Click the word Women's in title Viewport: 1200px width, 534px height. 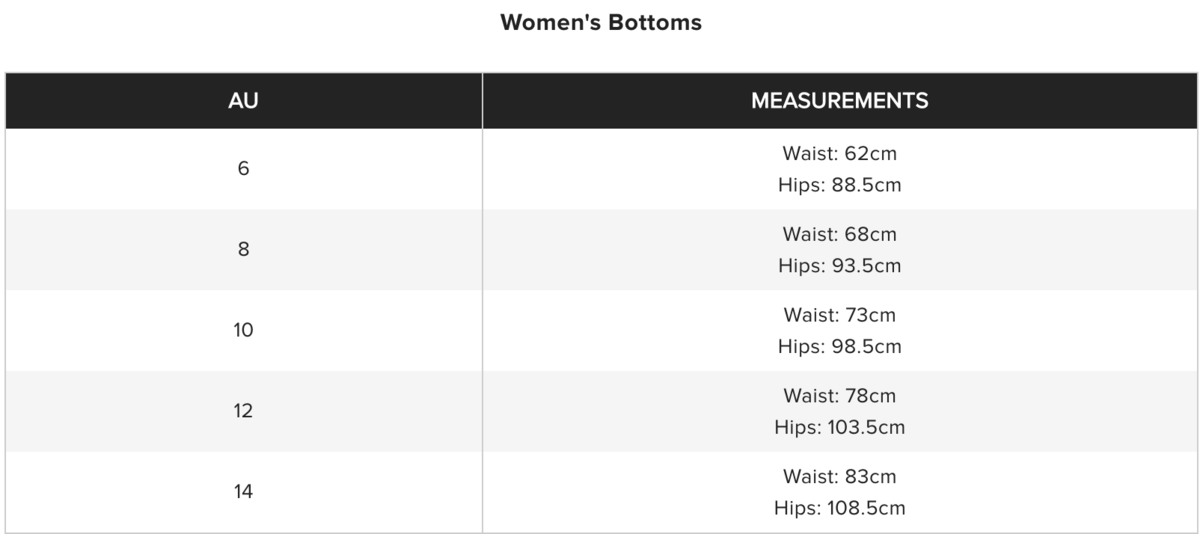click(548, 23)
